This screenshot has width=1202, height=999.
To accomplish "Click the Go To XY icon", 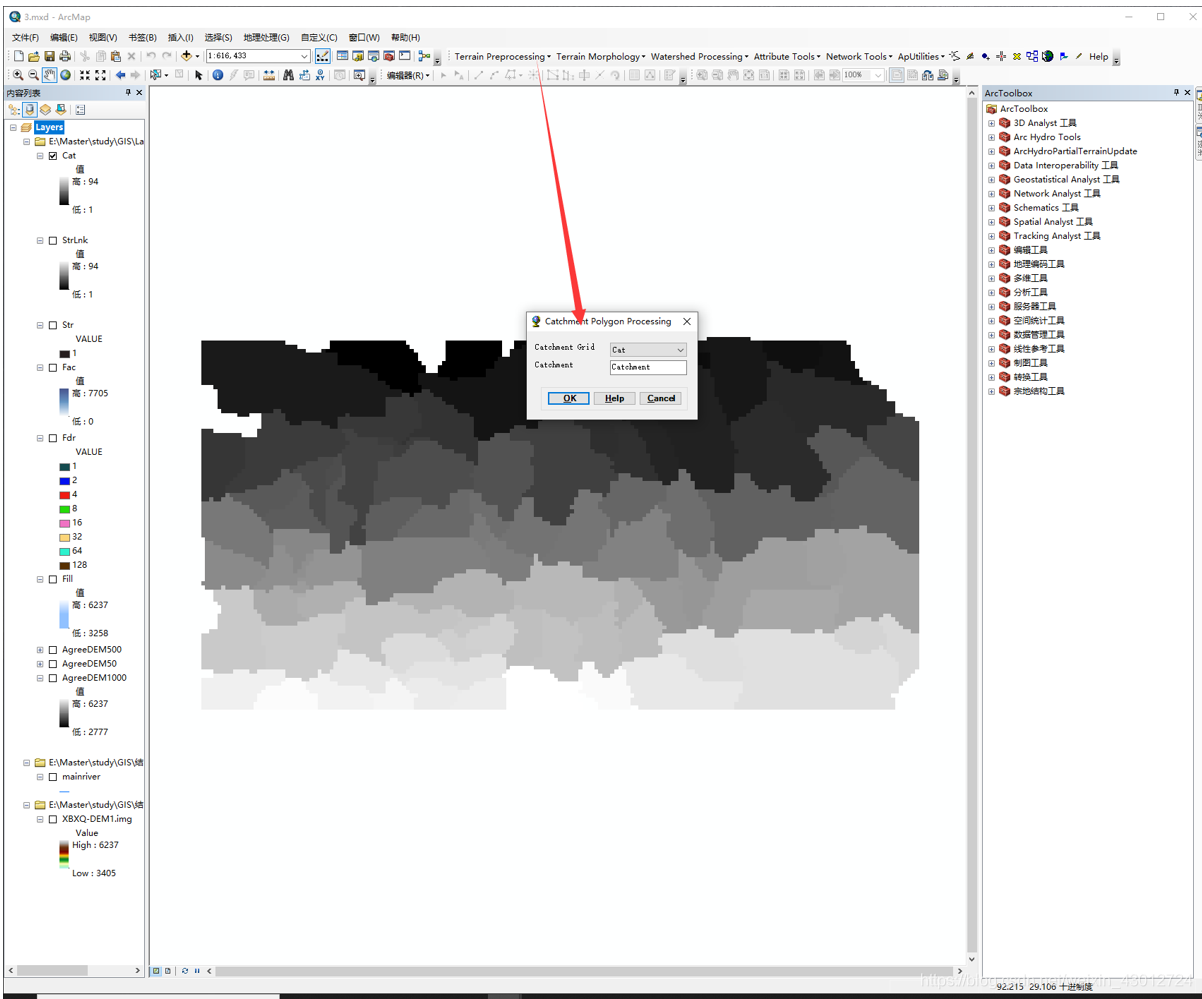I will pos(320,75).
